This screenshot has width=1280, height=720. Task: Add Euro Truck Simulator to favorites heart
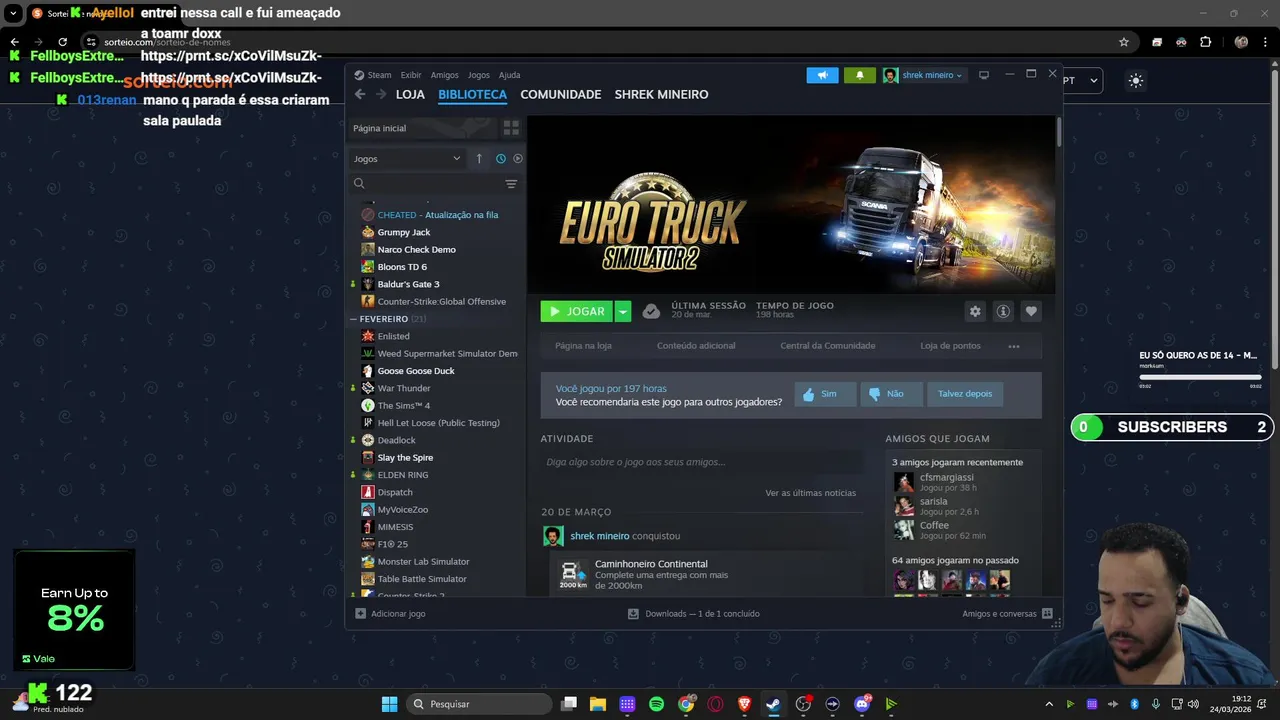(1031, 311)
